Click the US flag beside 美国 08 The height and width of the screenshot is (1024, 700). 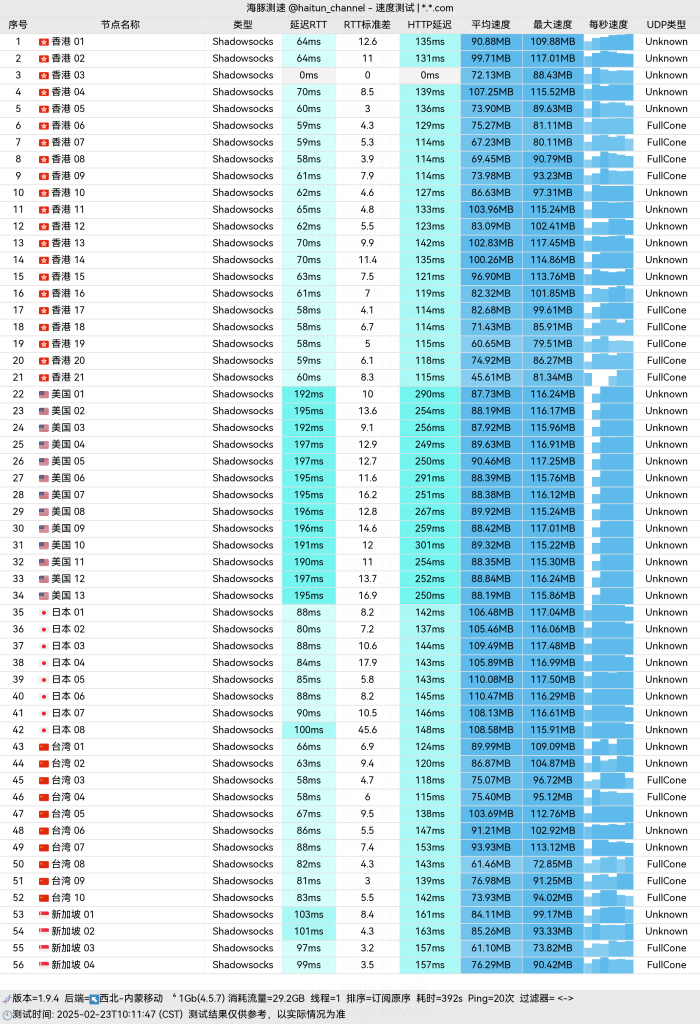[x=44, y=512]
